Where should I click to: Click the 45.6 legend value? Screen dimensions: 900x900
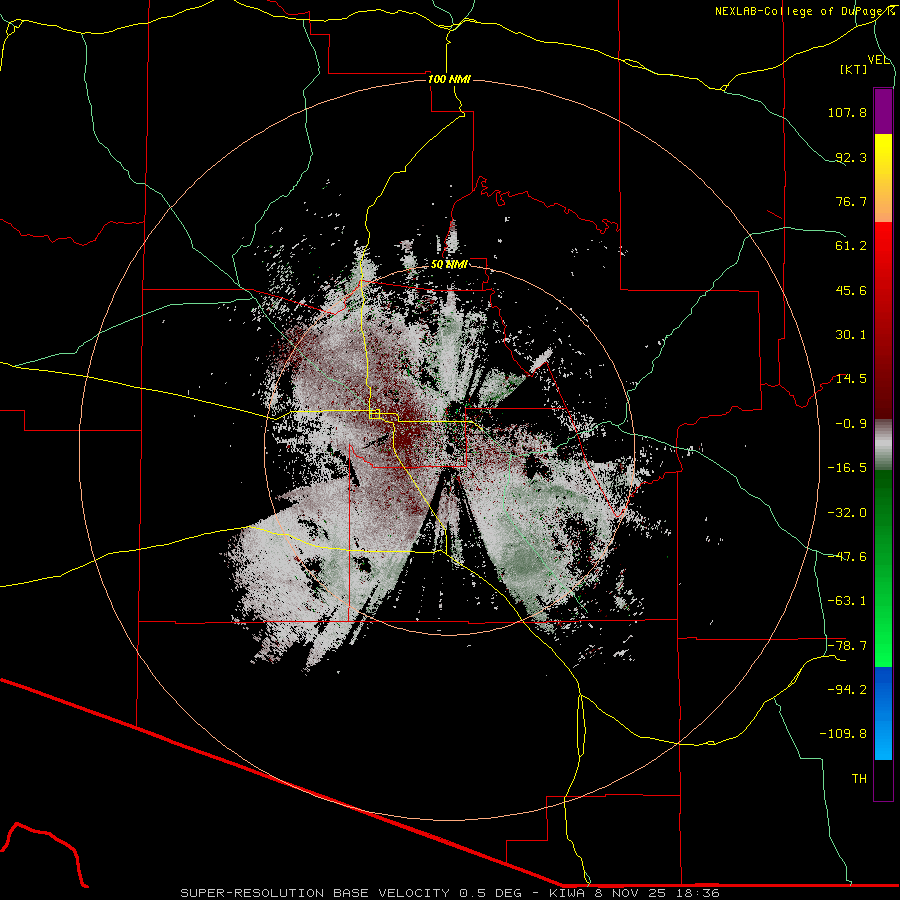point(851,290)
